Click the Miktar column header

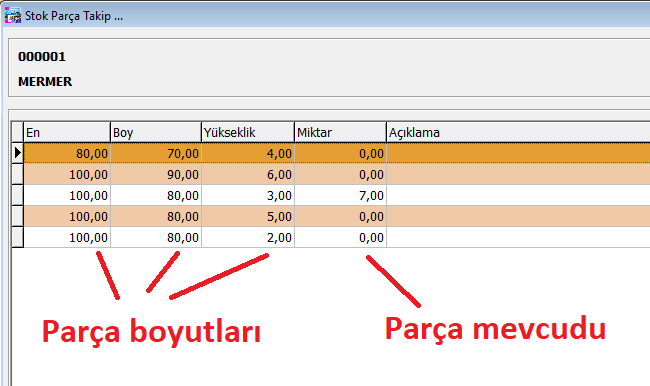click(x=340, y=133)
